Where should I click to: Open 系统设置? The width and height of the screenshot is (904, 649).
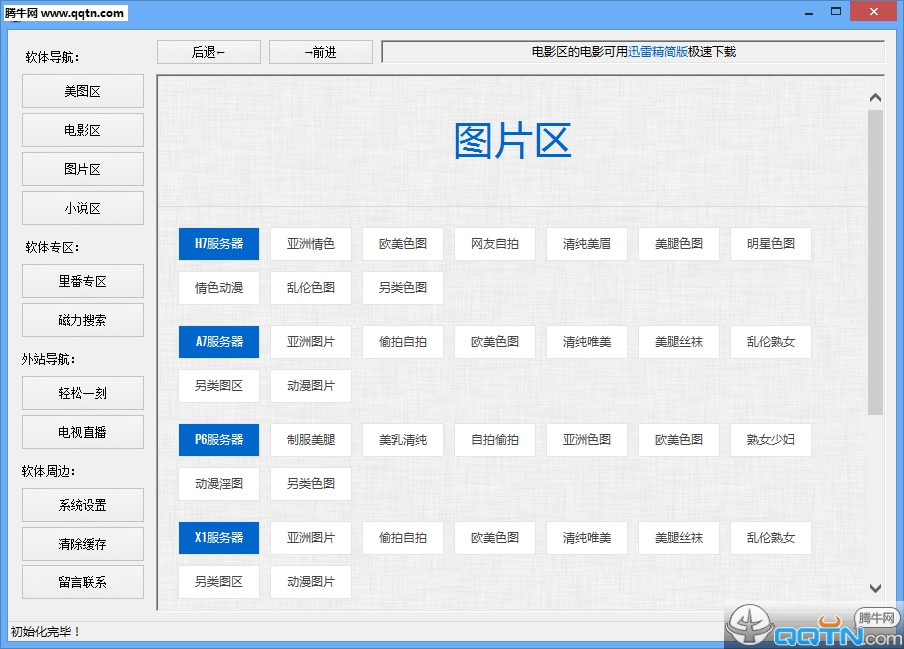(83, 505)
